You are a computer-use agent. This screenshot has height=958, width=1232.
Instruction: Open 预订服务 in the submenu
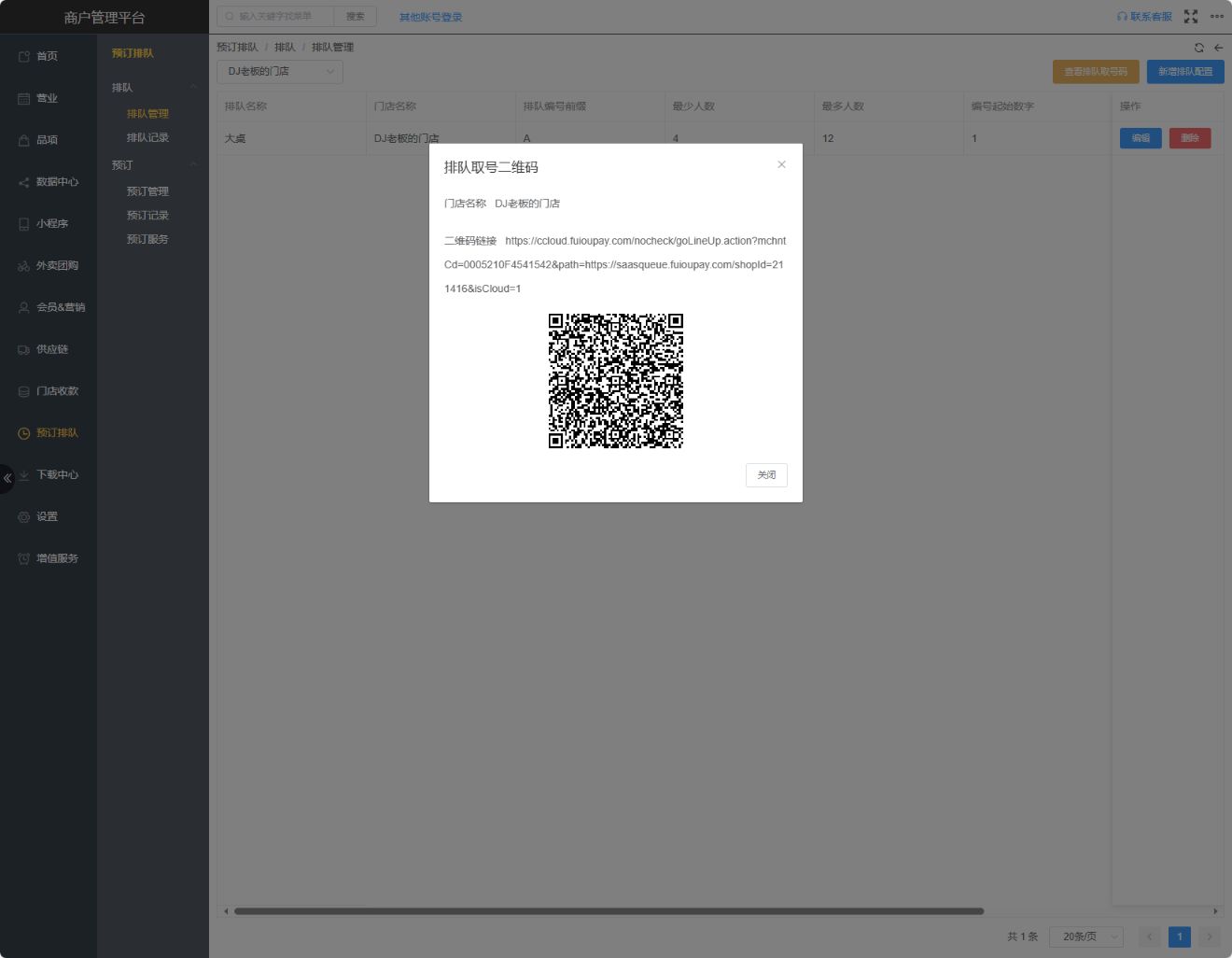(147, 240)
